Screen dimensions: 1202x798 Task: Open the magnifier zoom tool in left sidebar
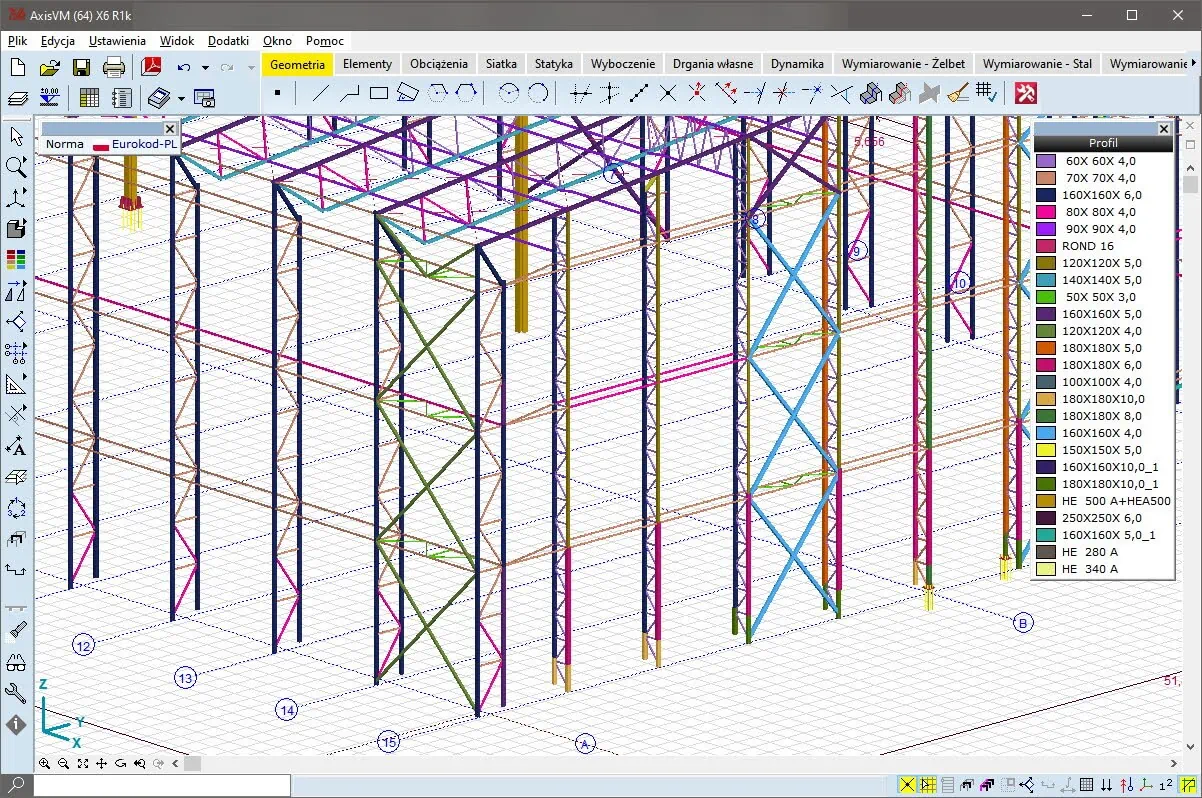[16, 166]
